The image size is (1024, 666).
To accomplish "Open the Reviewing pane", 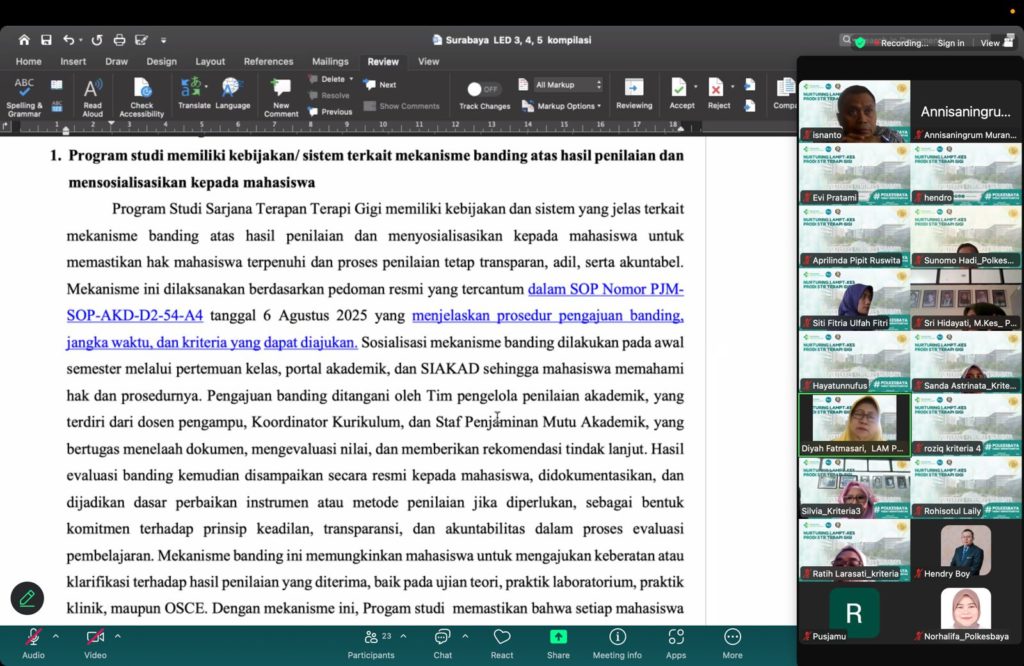I will pyautogui.click(x=633, y=93).
